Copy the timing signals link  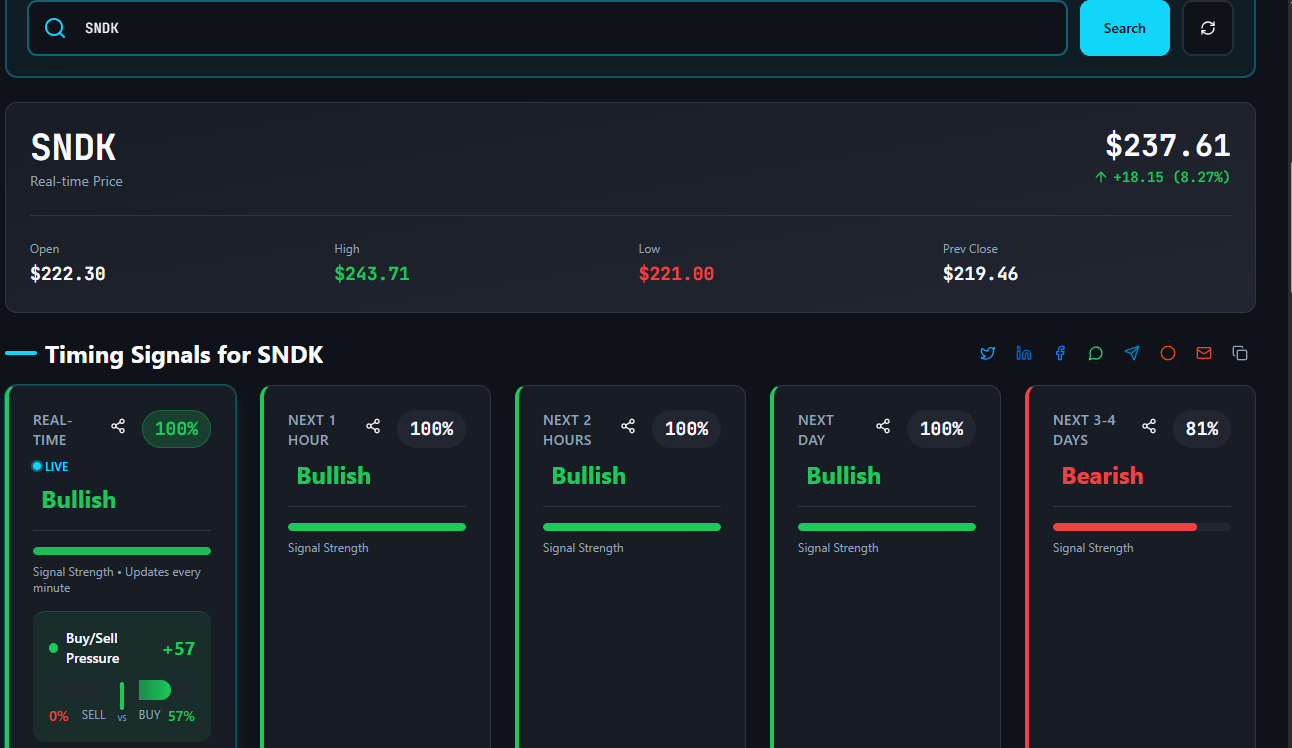[x=1240, y=353]
